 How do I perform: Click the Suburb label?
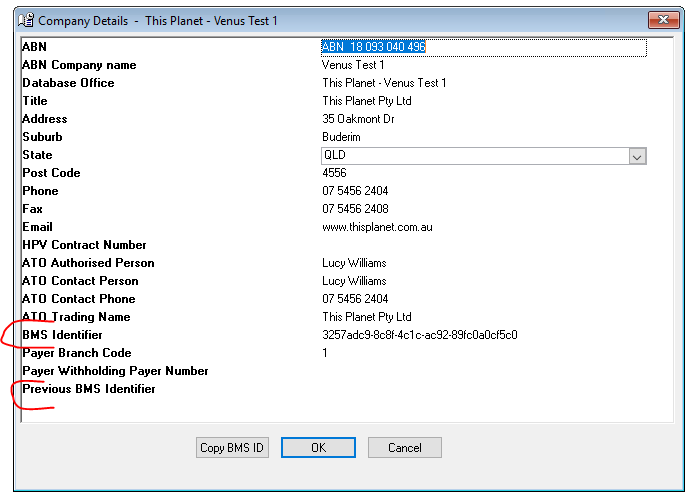click(x=43, y=137)
